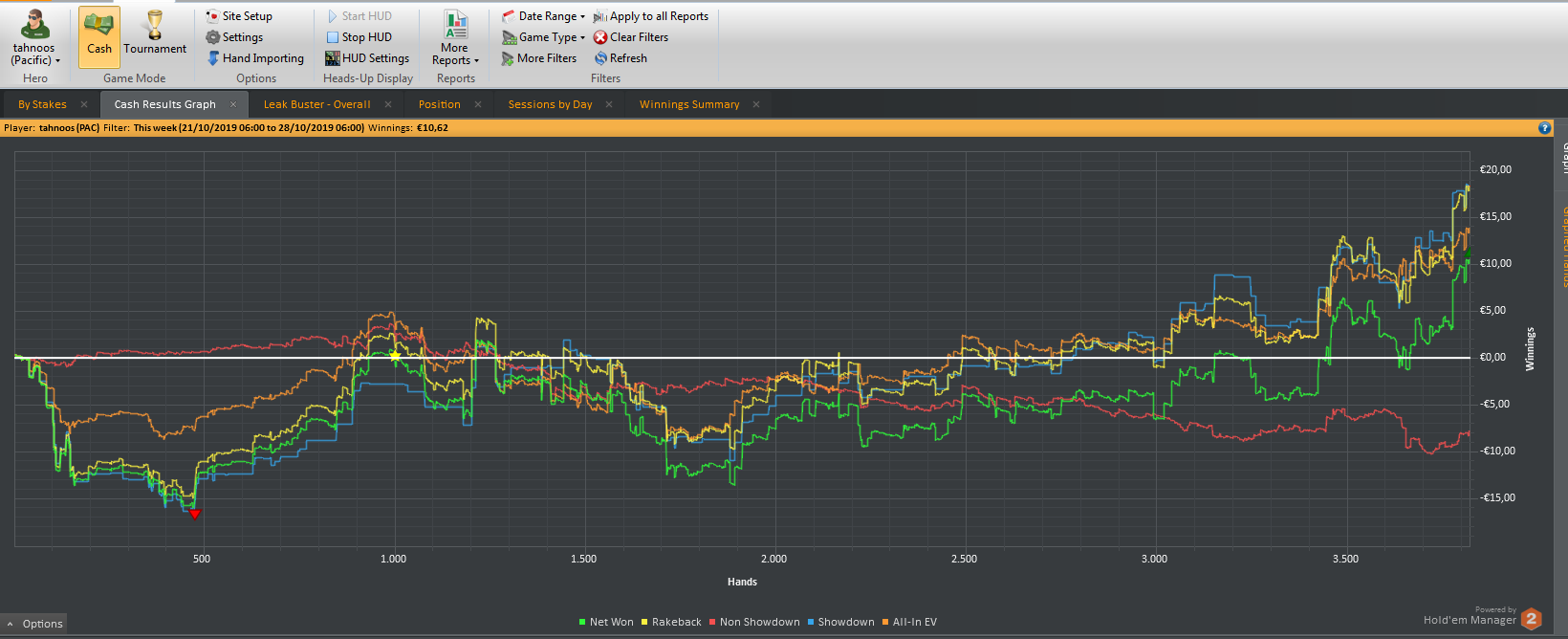The height and width of the screenshot is (639, 1568).
Task: Open the Date Range dropdown
Action: 543,16
